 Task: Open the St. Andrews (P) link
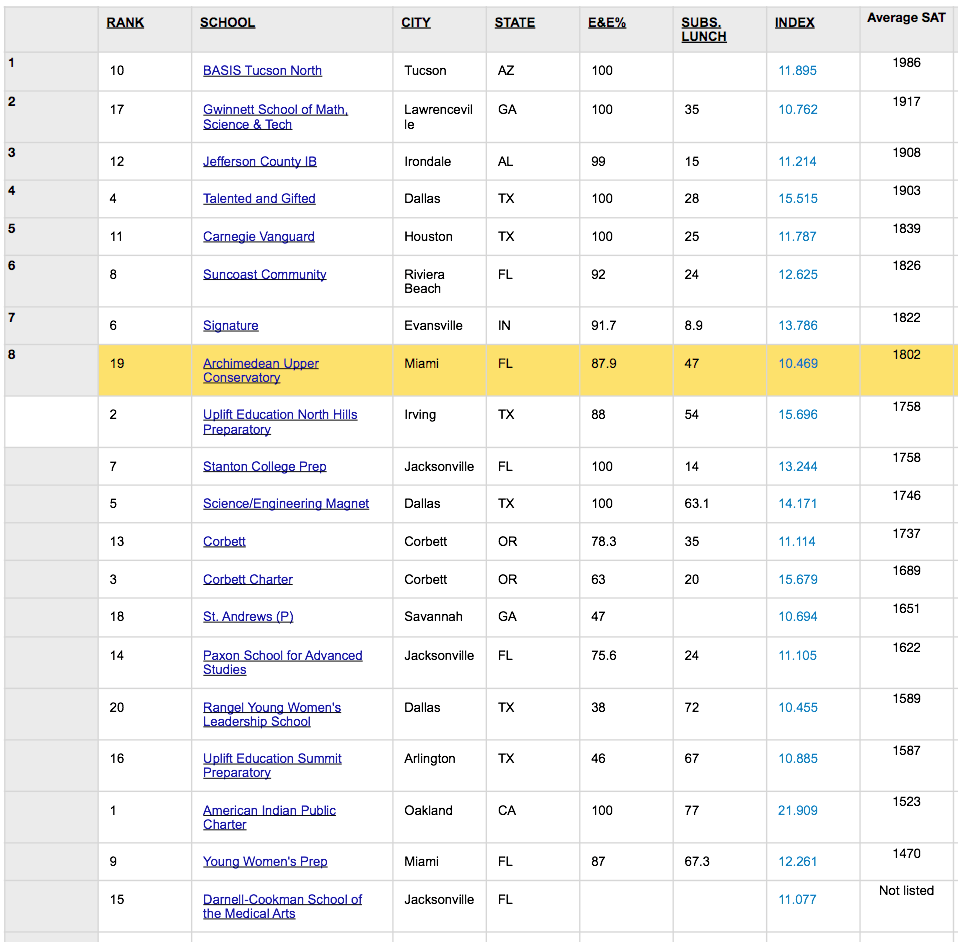(248, 616)
